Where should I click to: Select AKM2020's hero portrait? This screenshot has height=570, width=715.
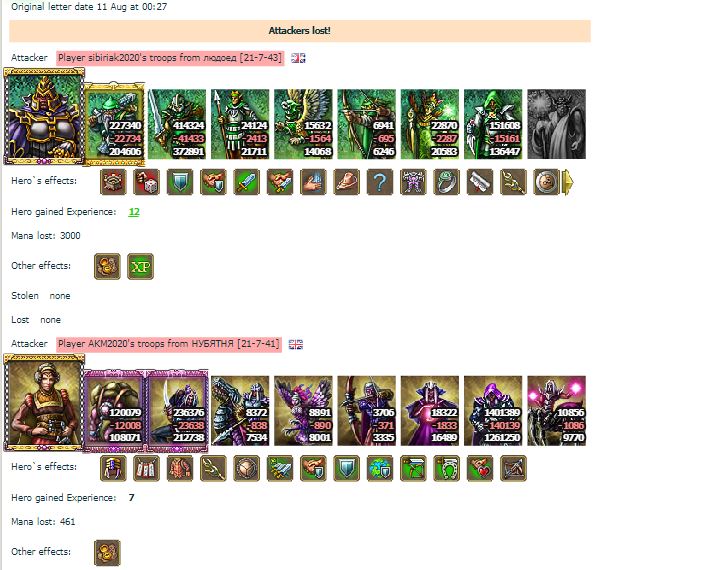pyautogui.click(x=44, y=403)
